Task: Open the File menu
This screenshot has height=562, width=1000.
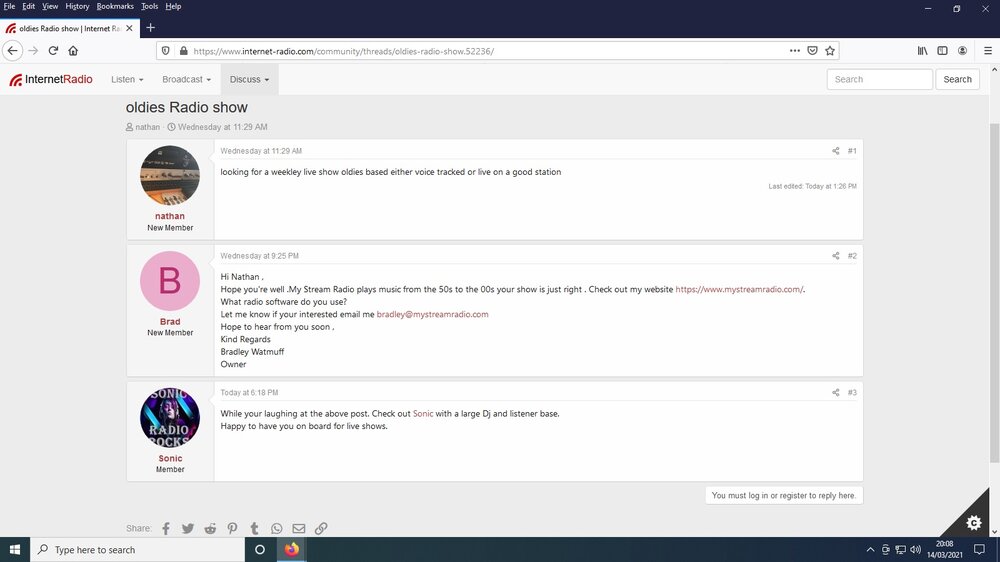Action: [9, 6]
